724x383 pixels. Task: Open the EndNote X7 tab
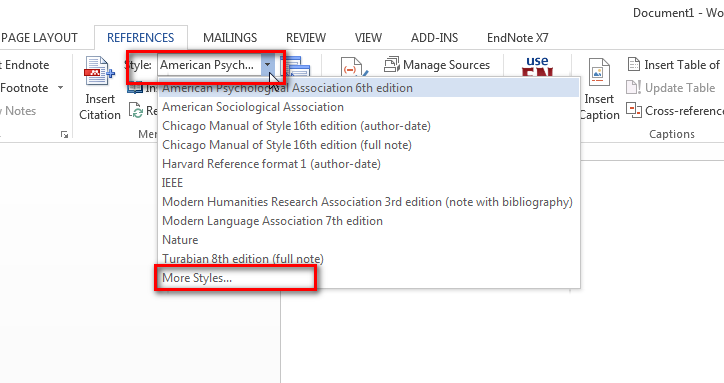518,37
